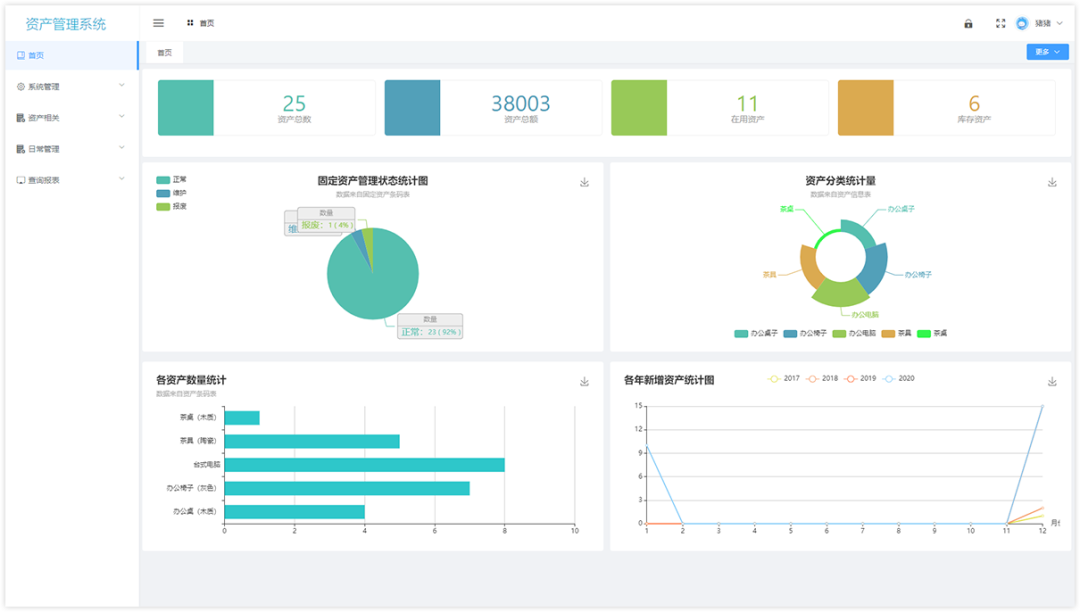
Task: Toggle fullscreen mode icon in header
Action: (x=1001, y=23)
